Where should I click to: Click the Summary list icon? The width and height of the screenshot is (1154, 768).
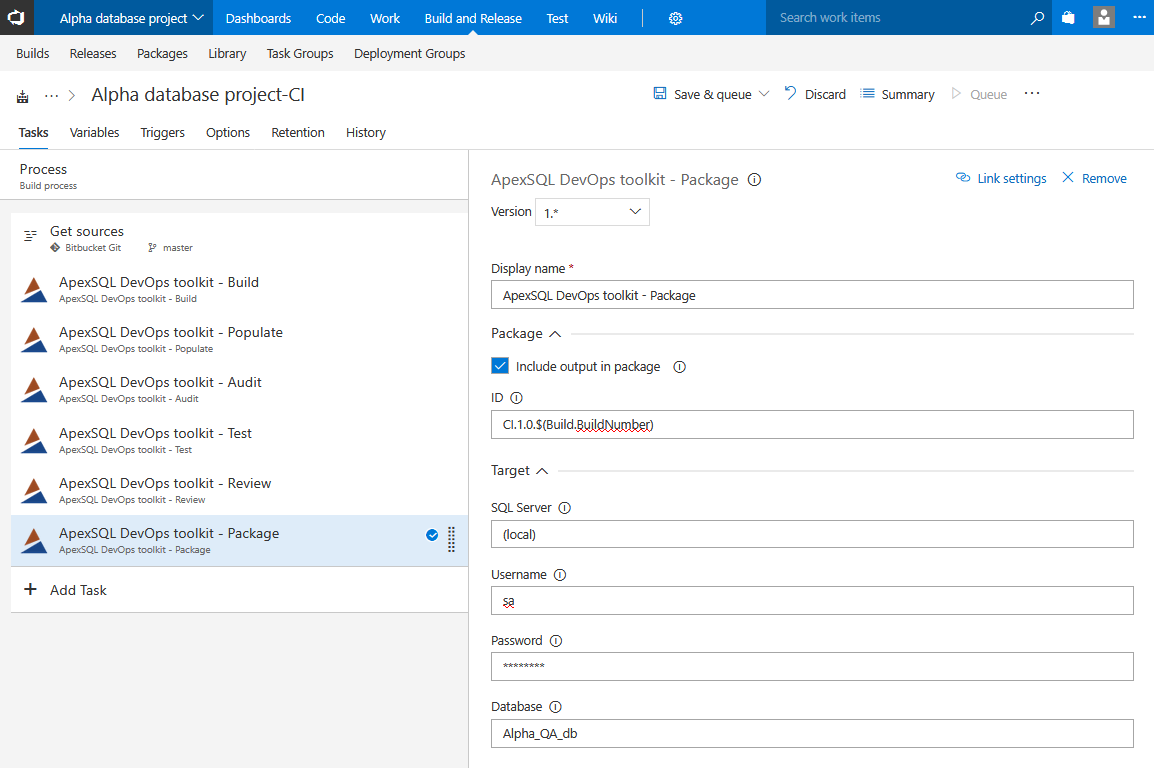tap(868, 93)
